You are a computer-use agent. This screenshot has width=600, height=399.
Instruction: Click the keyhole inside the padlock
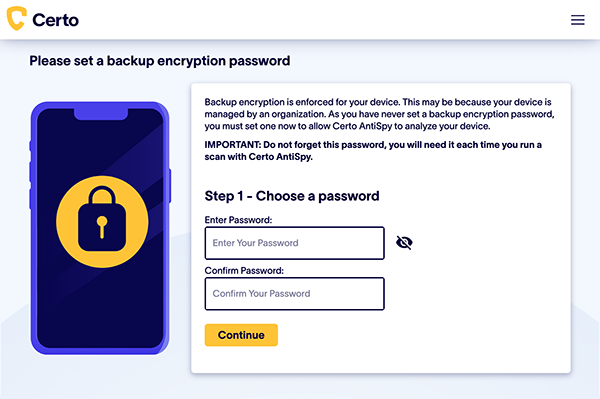pos(102,226)
